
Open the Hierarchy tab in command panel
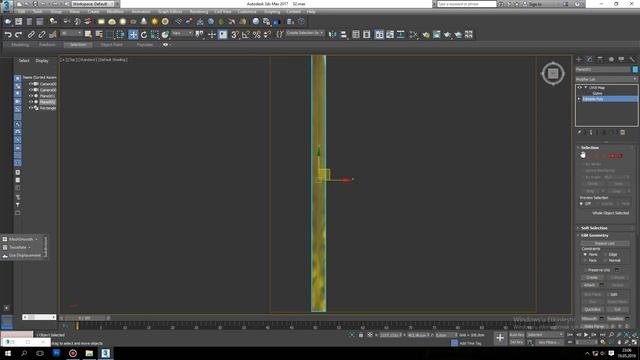600,60
